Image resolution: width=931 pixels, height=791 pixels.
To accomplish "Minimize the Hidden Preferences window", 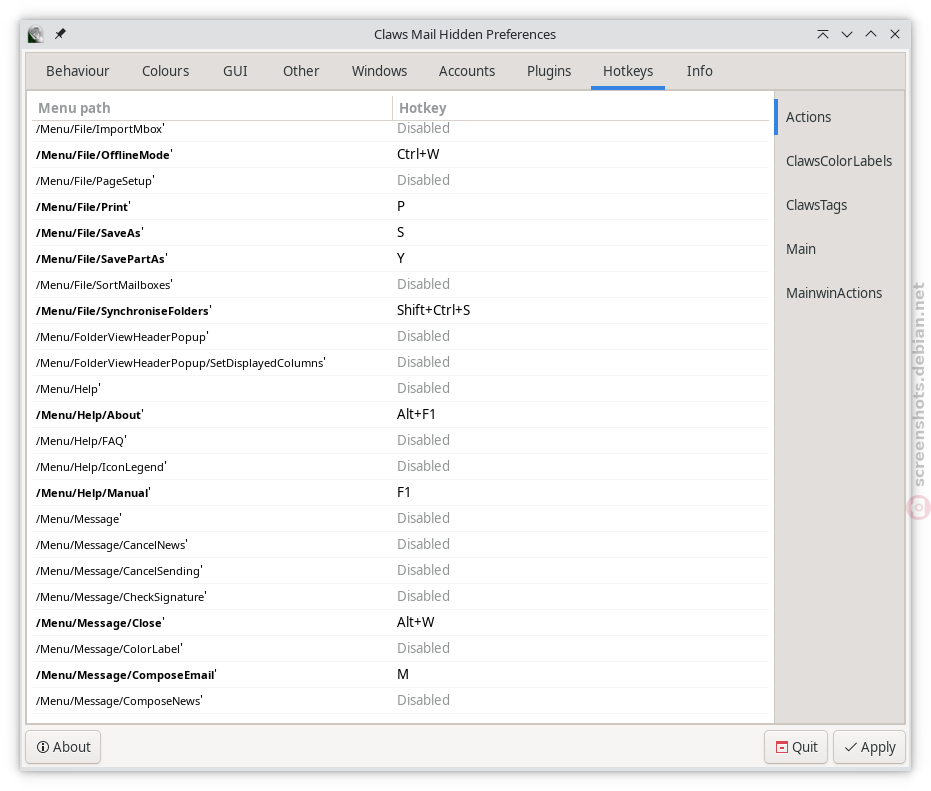I will tap(847, 34).
